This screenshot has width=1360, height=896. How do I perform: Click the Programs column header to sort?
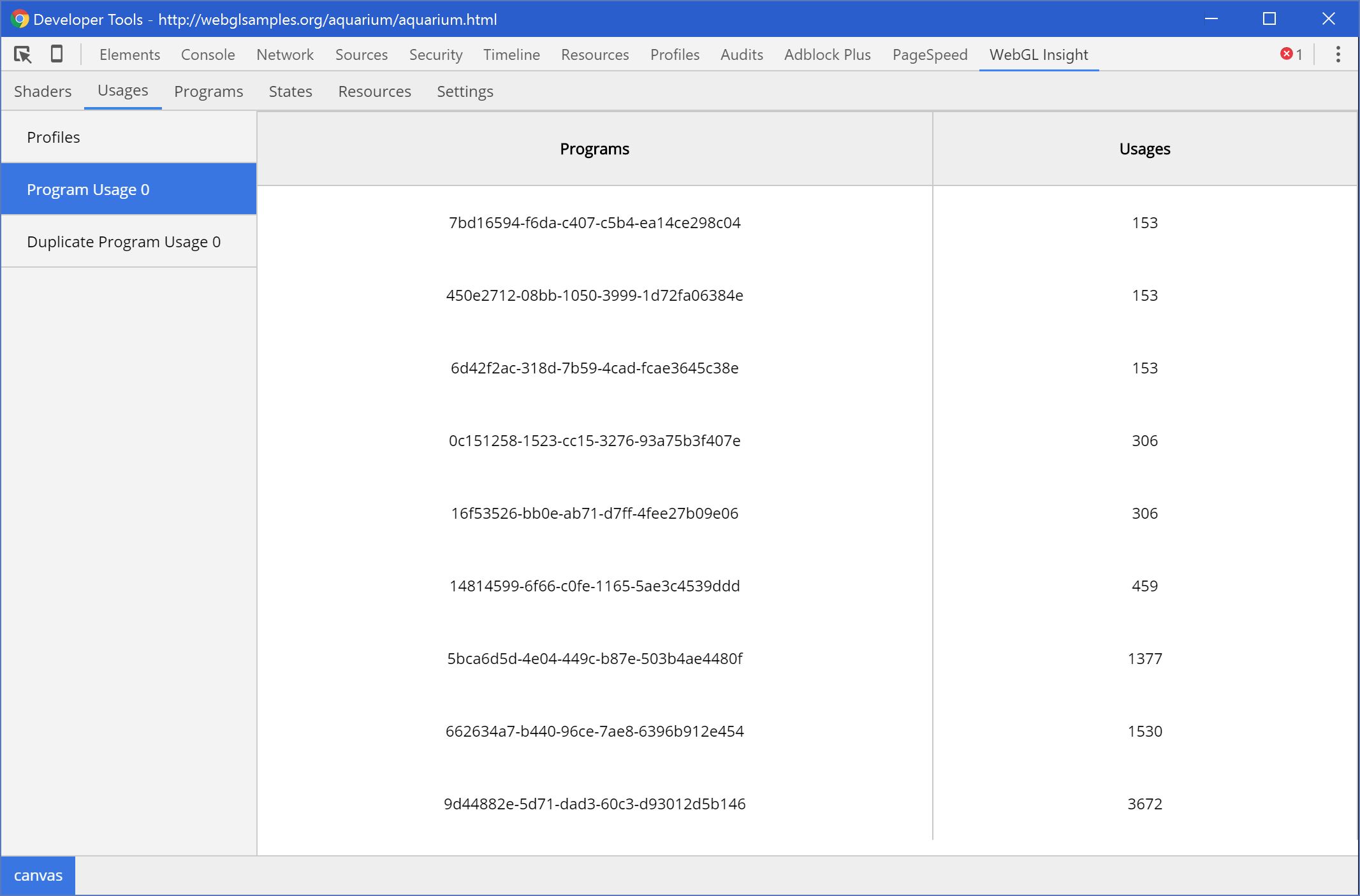click(594, 148)
